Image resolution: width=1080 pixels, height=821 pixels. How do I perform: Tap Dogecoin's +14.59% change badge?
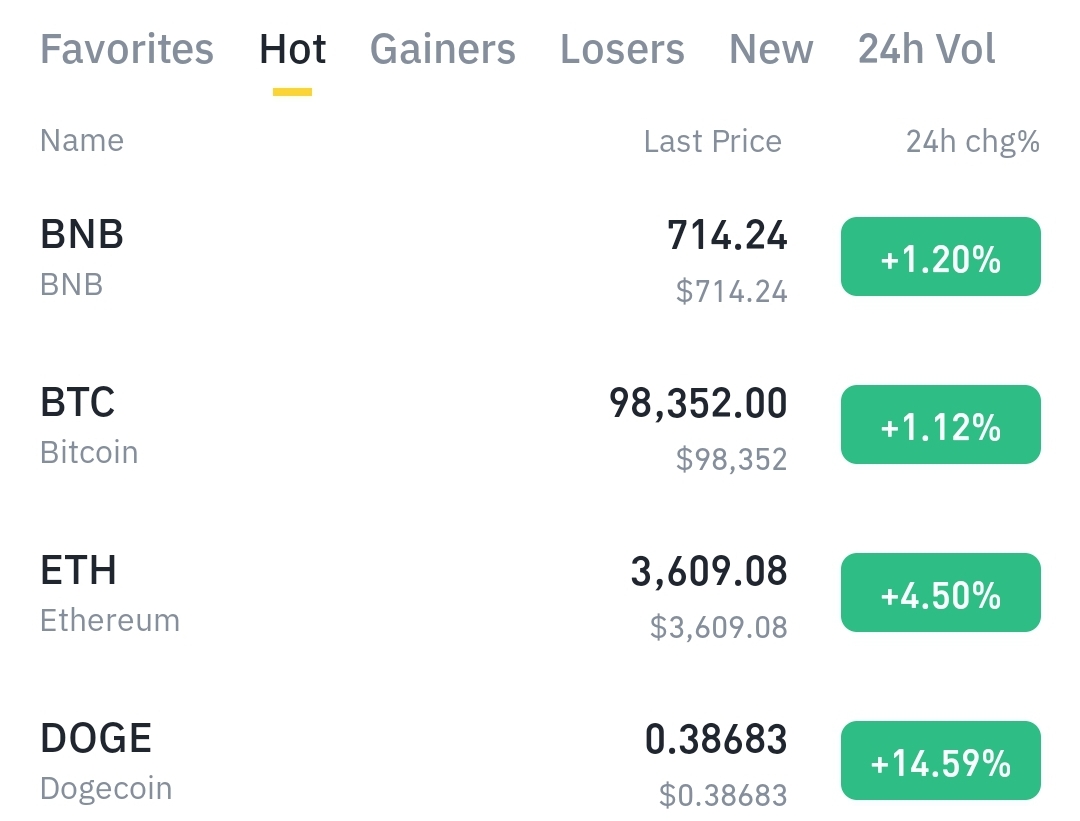(940, 761)
